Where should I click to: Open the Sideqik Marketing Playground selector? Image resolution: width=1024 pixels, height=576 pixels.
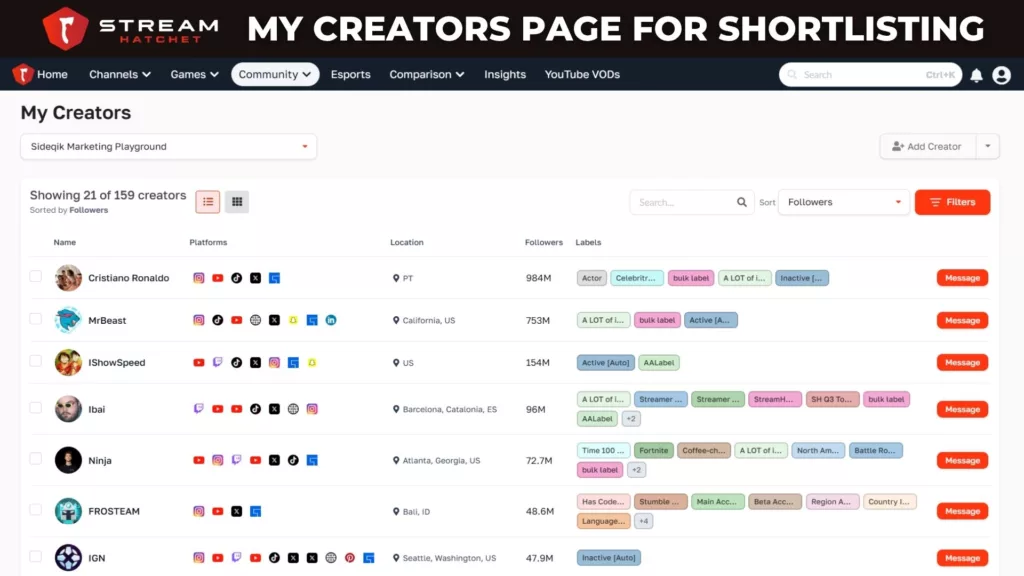click(x=167, y=146)
